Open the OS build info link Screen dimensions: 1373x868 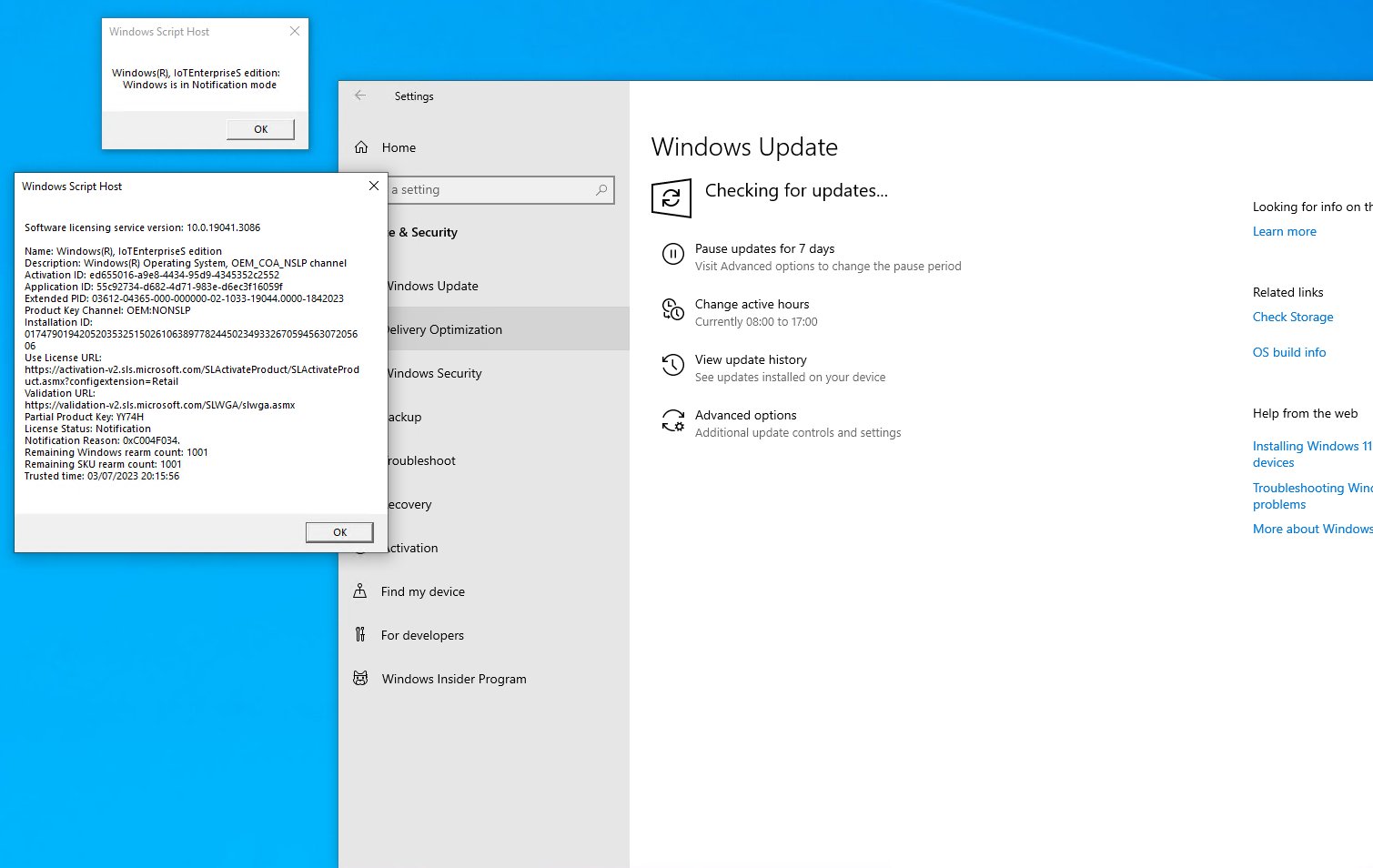(1289, 352)
